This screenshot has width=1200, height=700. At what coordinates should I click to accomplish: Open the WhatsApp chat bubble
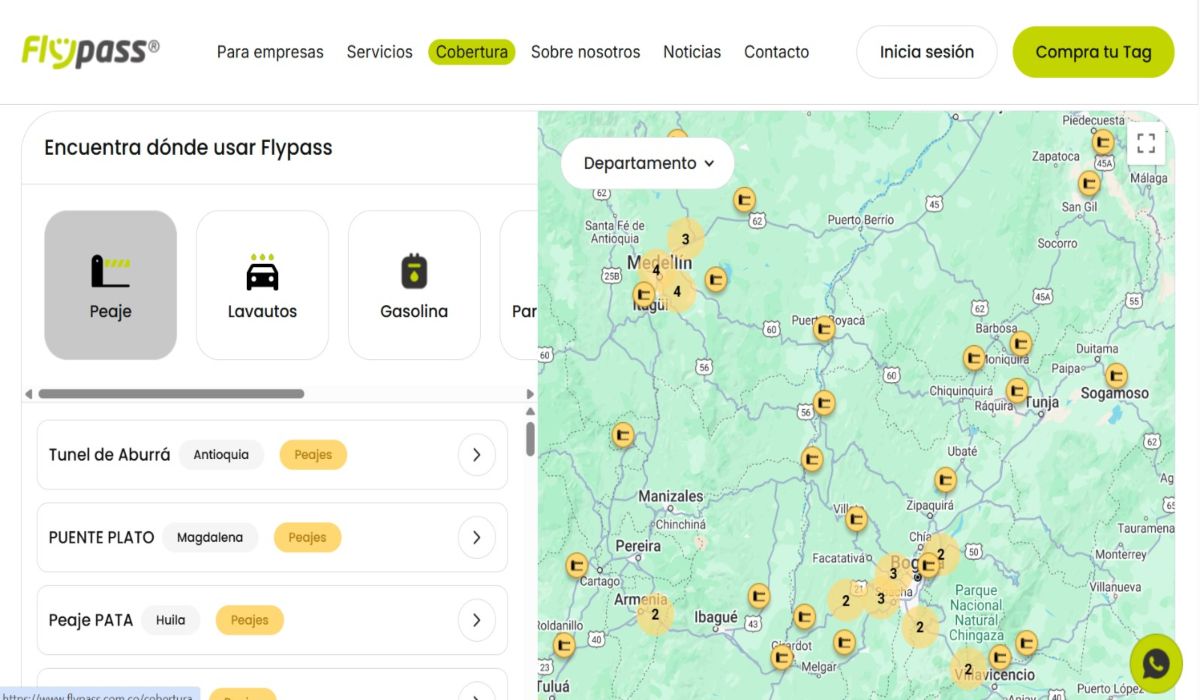(1156, 662)
